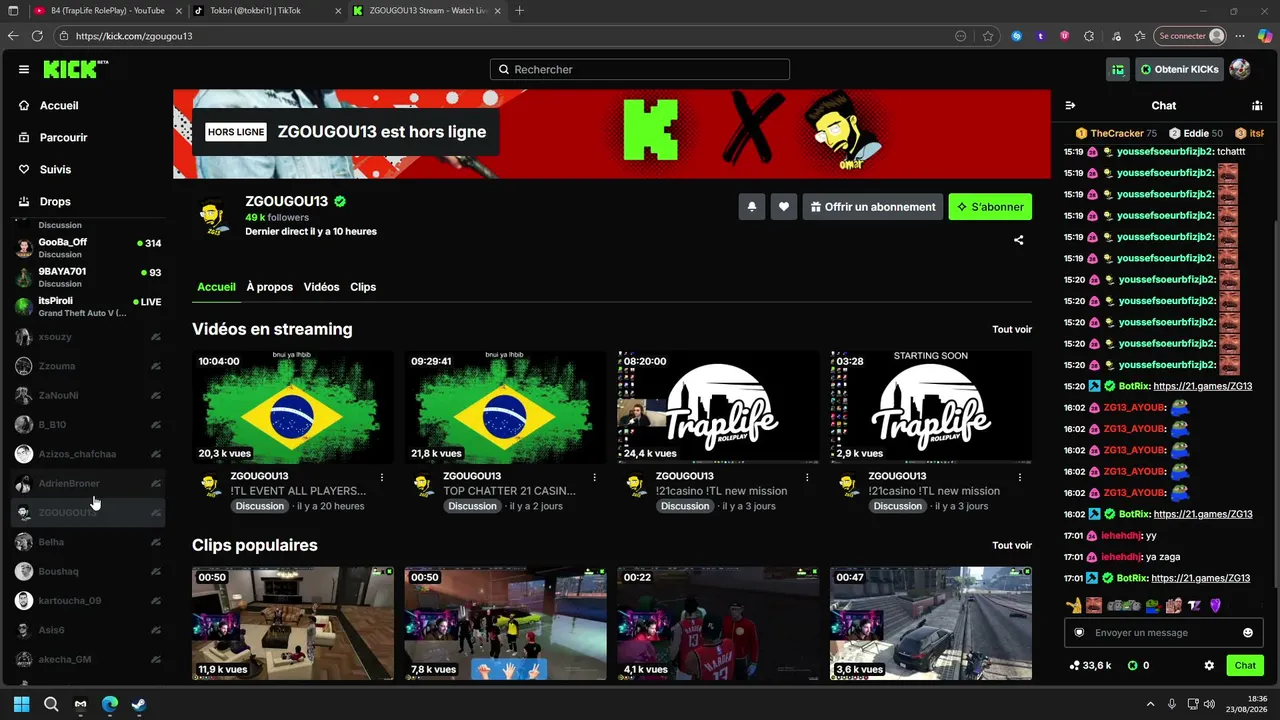Add this page to favorites star
The height and width of the screenshot is (720, 1280).
click(x=988, y=36)
